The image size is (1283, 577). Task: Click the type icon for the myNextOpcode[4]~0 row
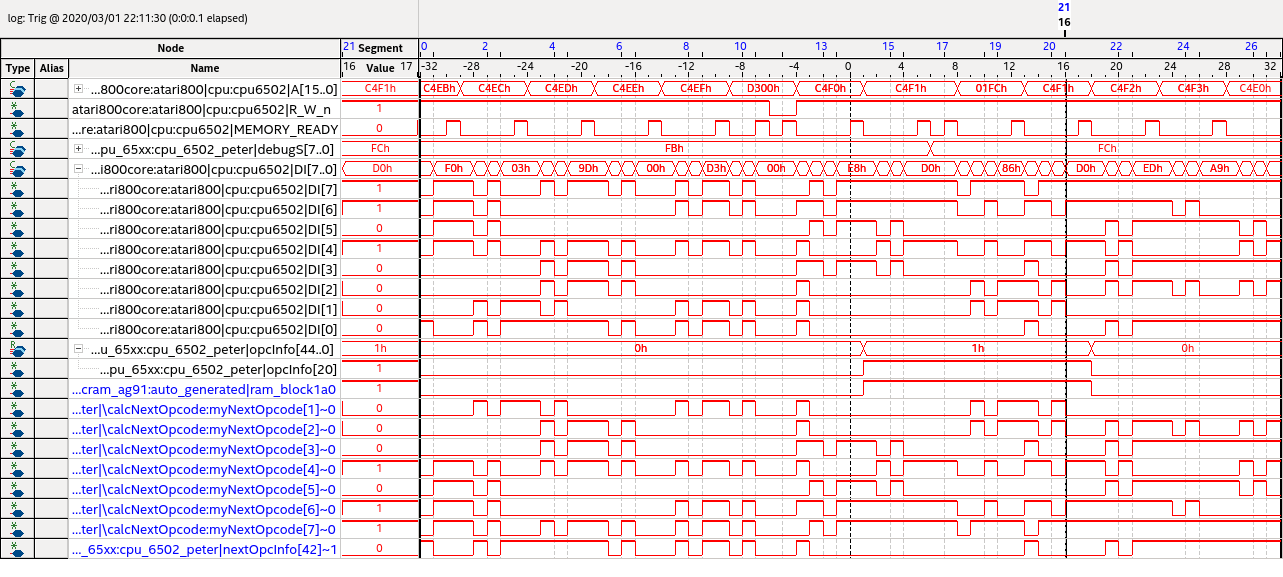click(x=18, y=469)
